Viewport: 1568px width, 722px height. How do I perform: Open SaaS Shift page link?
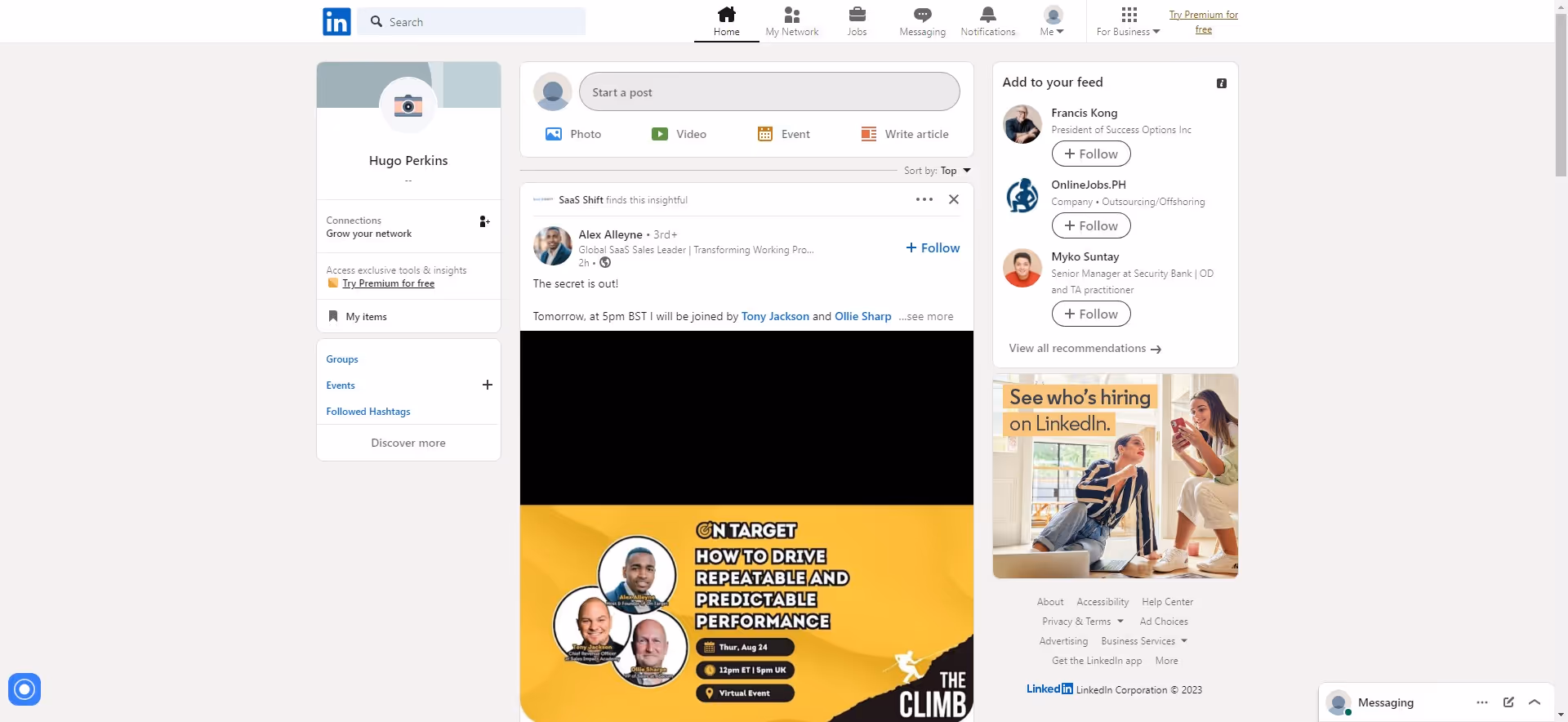581,200
